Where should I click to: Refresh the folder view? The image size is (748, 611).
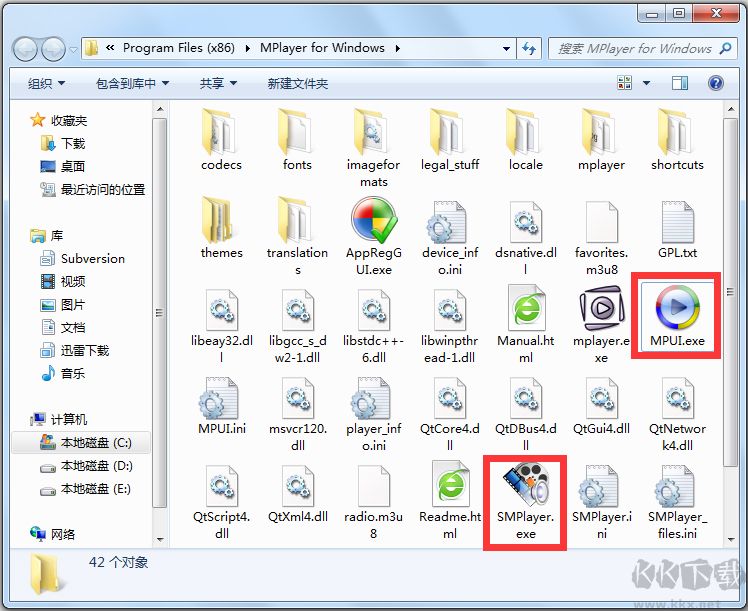pyautogui.click(x=529, y=48)
